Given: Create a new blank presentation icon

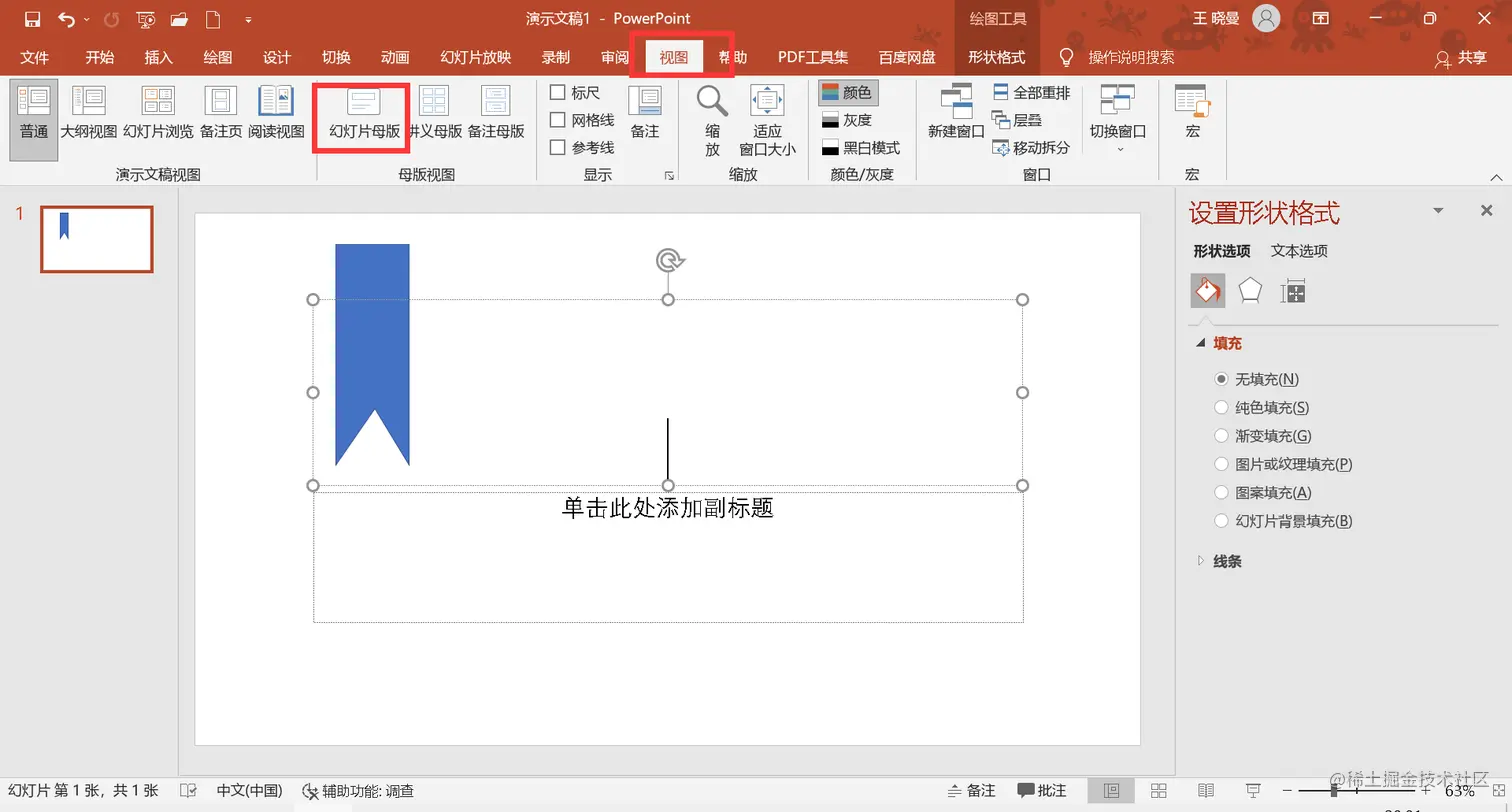Looking at the screenshot, I should [212, 19].
